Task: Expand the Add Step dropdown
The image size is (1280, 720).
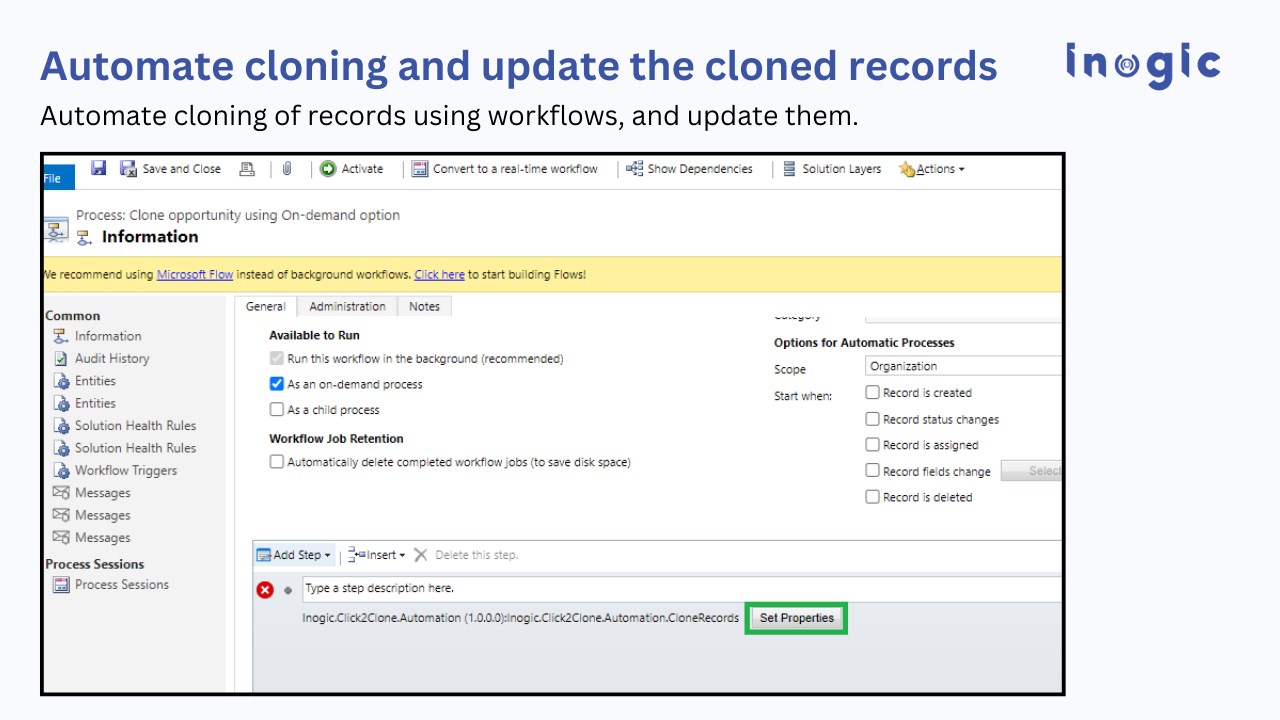Action: pyautogui.click(x=293, y=555)
